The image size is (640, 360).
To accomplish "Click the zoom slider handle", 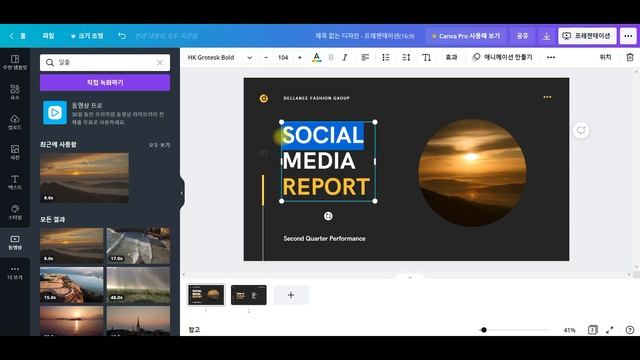I will 484,330.
